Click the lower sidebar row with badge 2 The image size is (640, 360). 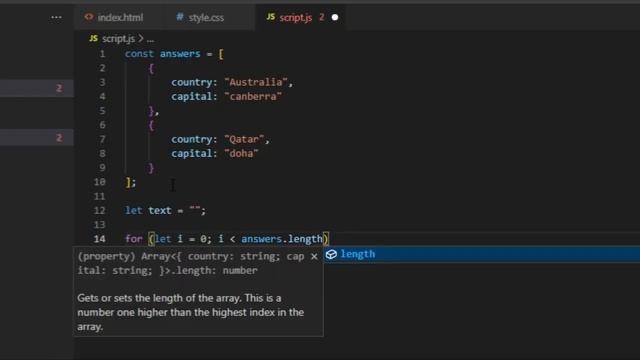pos(37,138)
